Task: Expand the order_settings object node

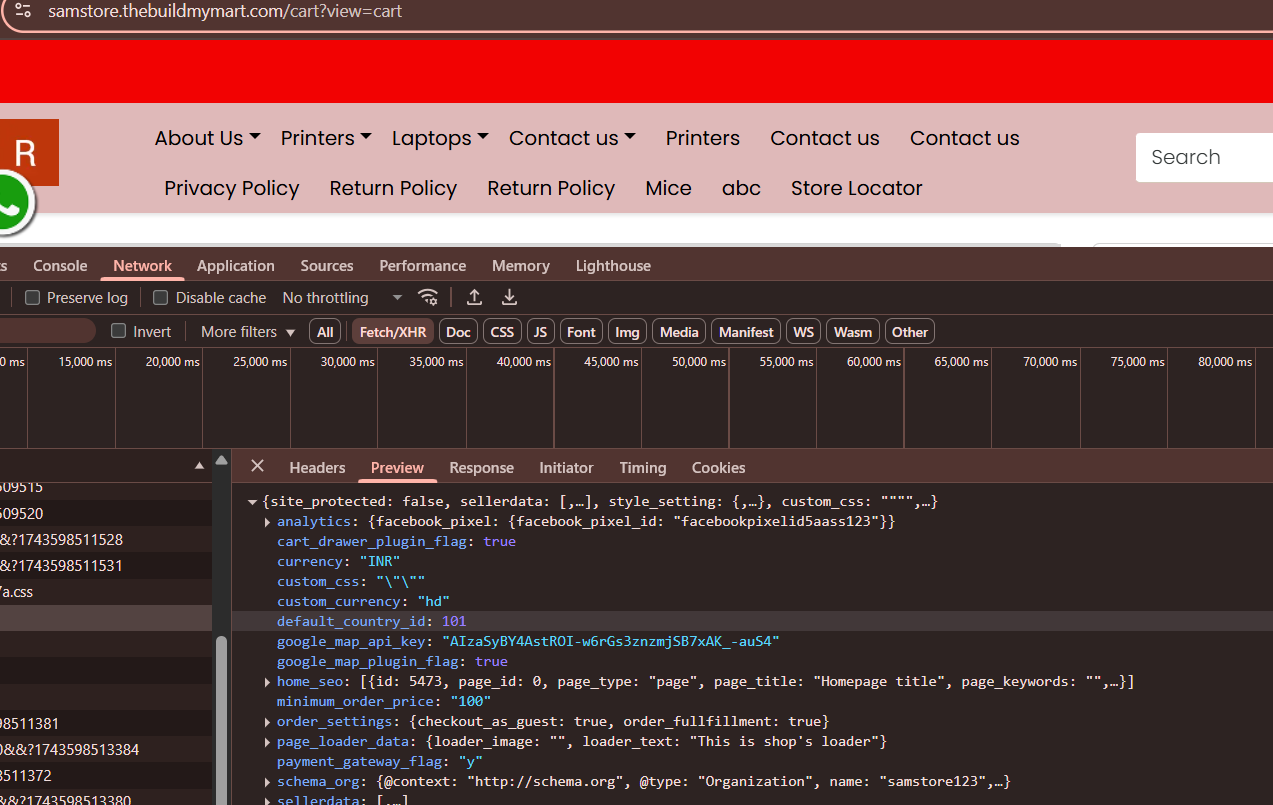Action: 267,722
